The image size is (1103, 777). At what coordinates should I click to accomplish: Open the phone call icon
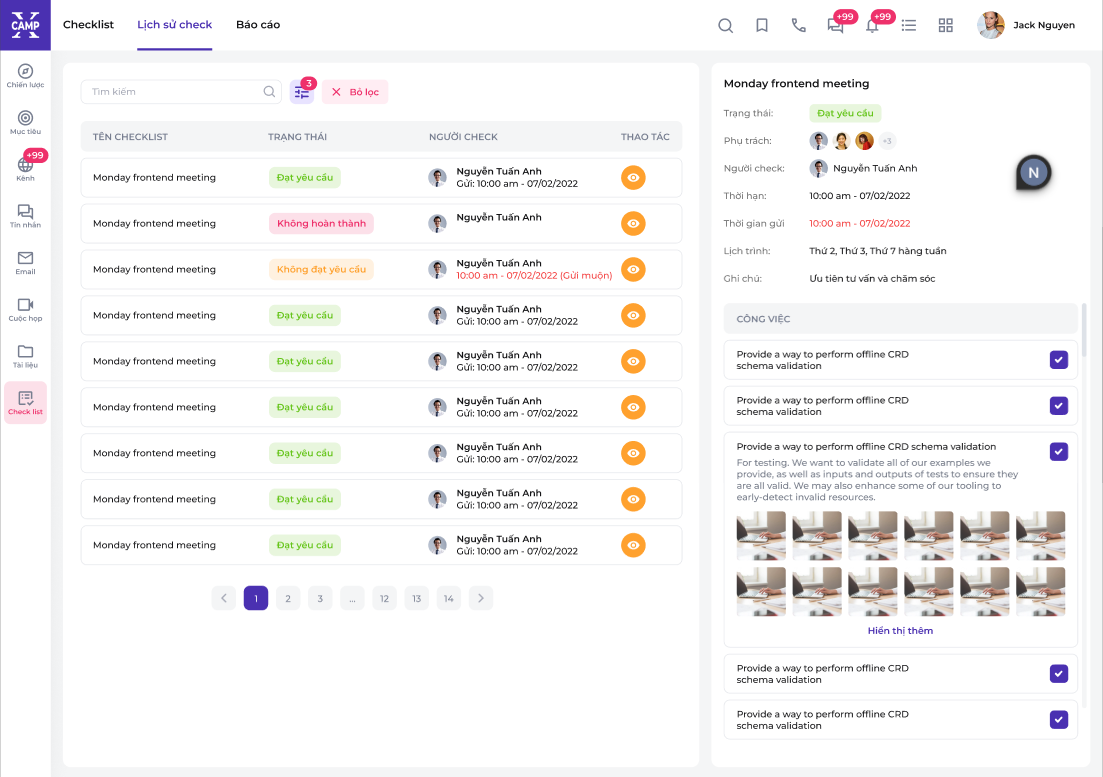tap(798, 26)
